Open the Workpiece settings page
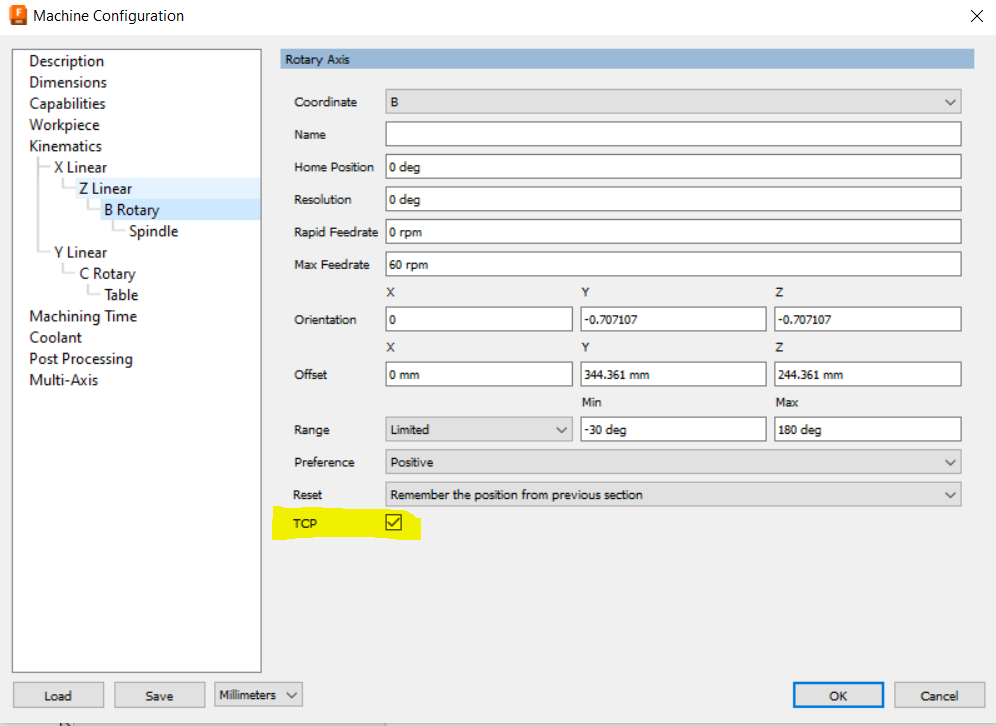The height and width of the screenshot is (726, 996). [x=64, y=124]
